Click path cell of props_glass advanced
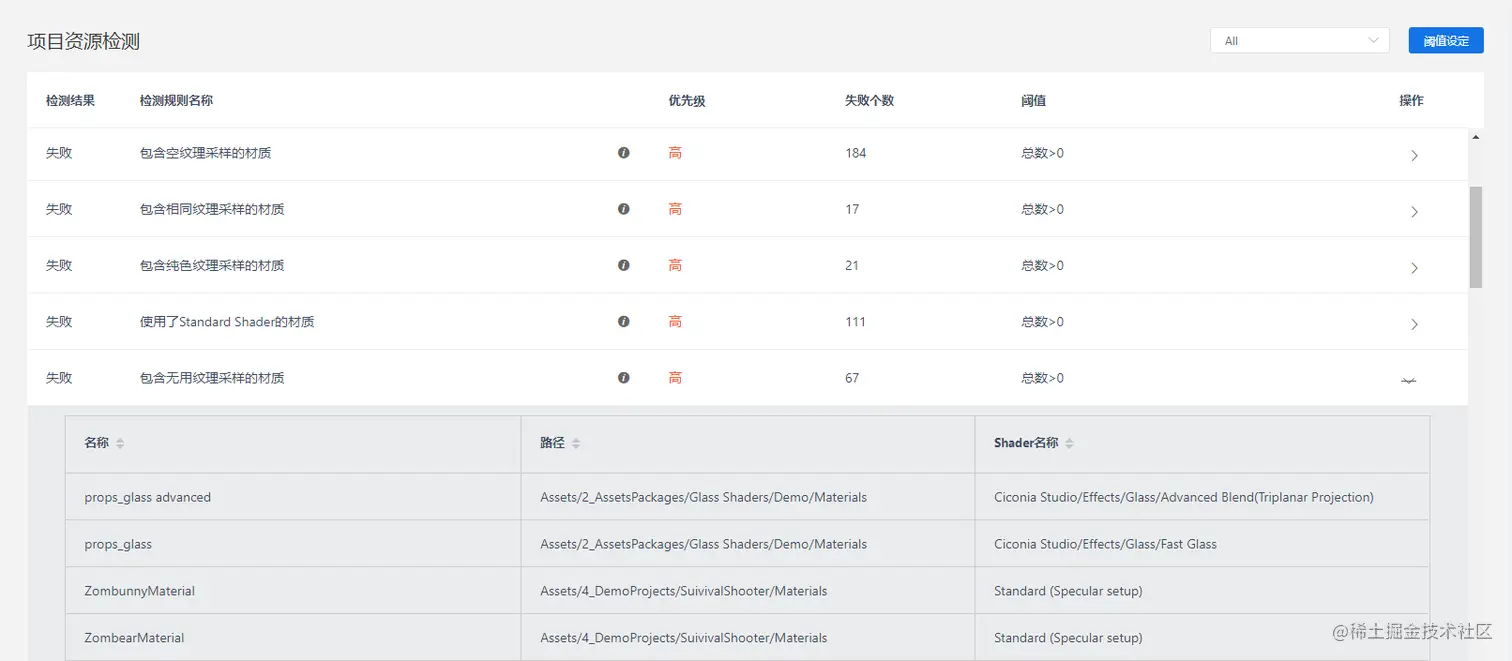 (x=748, y=497)
